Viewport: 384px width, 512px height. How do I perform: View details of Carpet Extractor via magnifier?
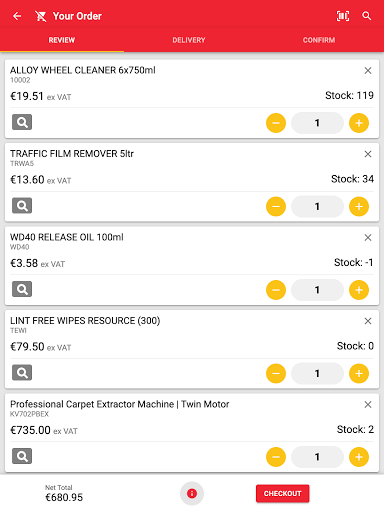[x=22, y=456]
